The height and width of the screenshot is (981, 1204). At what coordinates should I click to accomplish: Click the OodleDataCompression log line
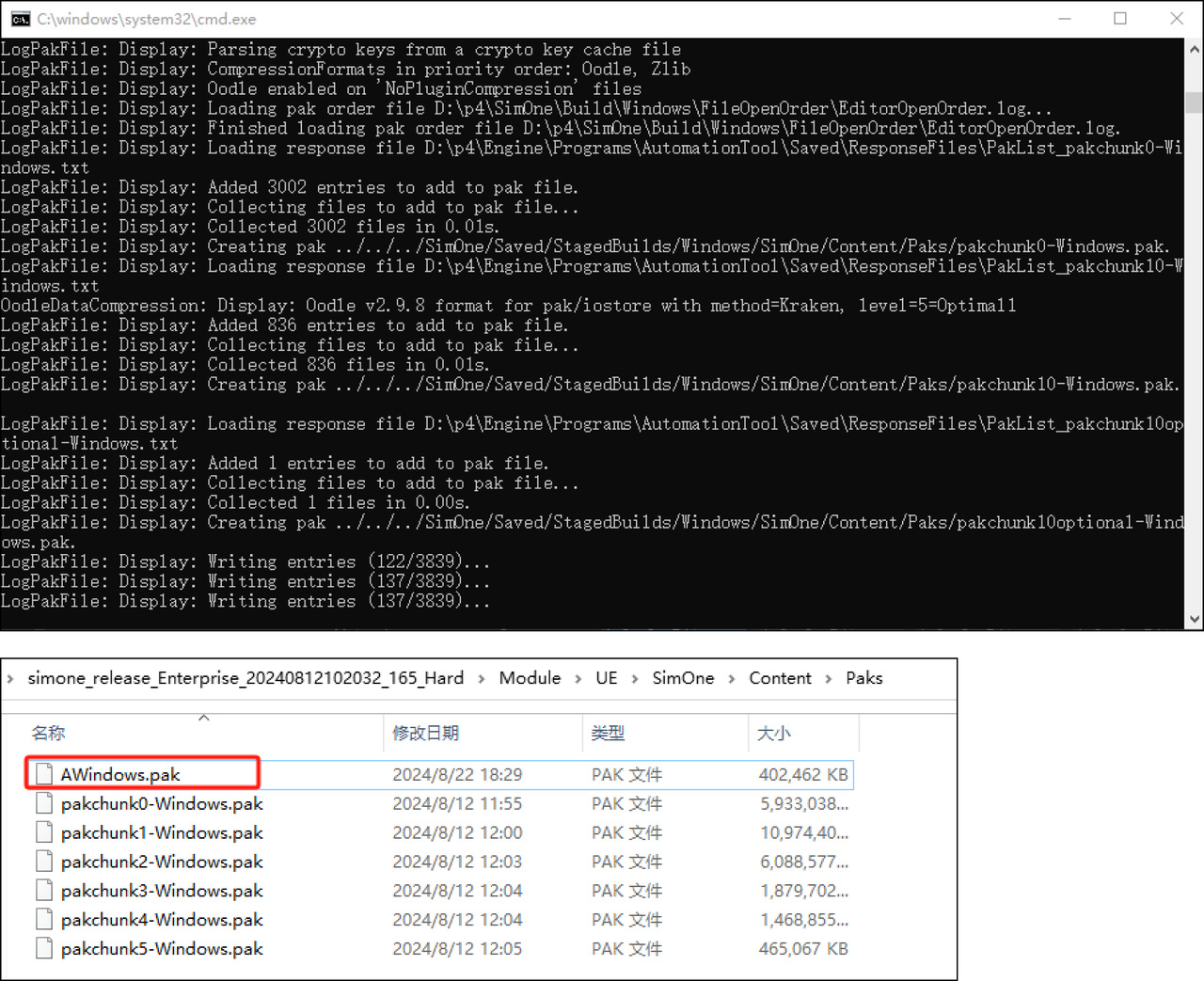tap(508, 305)
